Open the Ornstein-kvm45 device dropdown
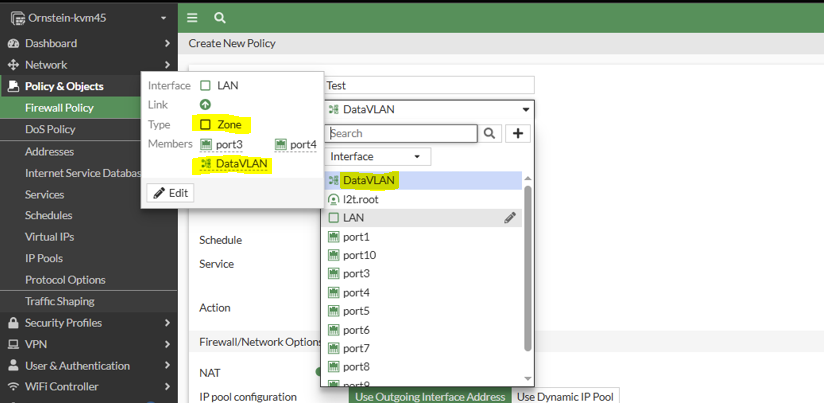The height and width of the screenshot is (403, 824). [163, 18]
